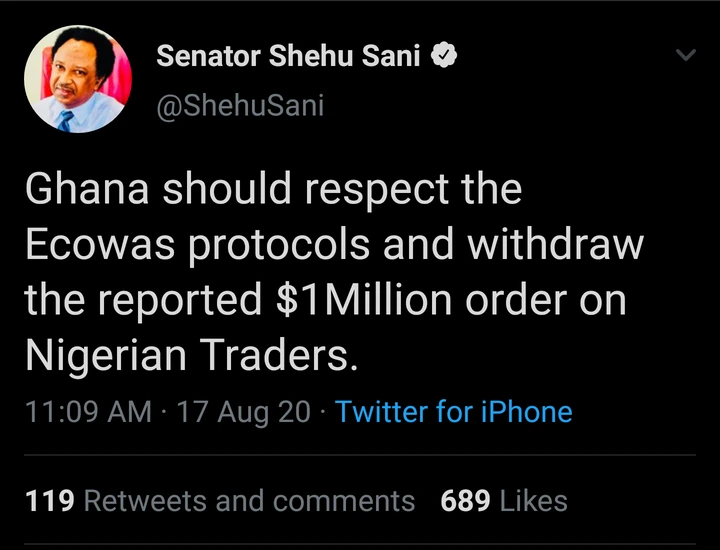Open the Senator Shehu Sani display name

point(288,56)
